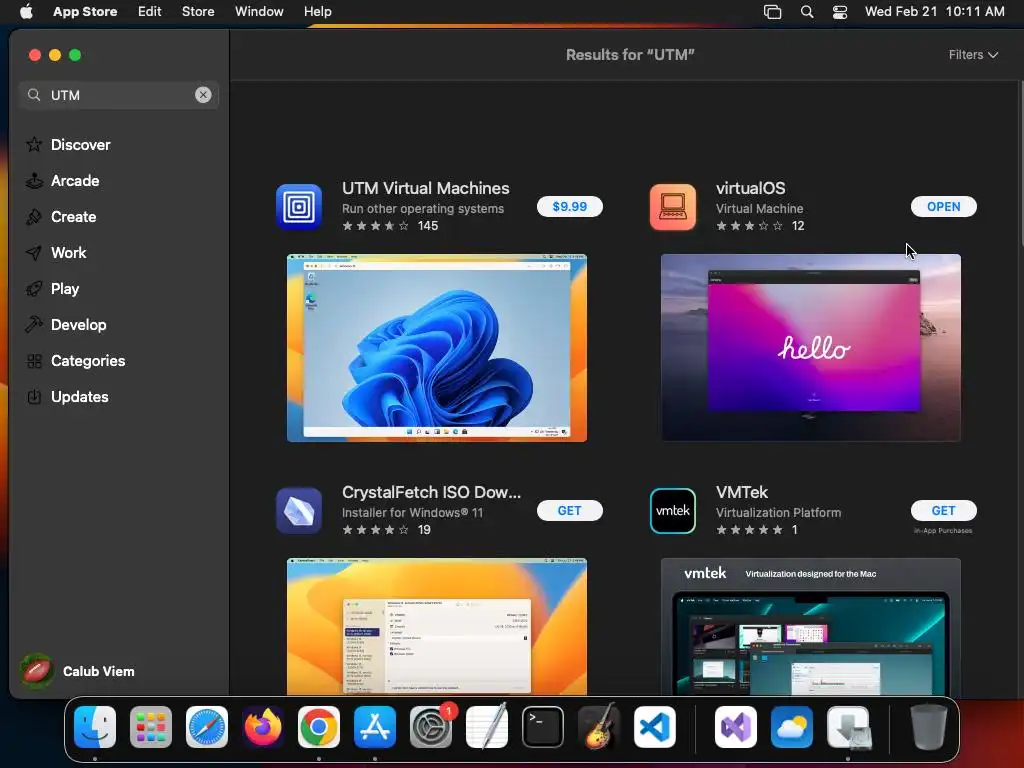1024x768 pixels.
Task: Open CrystalFetch ISO Dow... title
Action: pyautogui.click(x=432, y=492)
